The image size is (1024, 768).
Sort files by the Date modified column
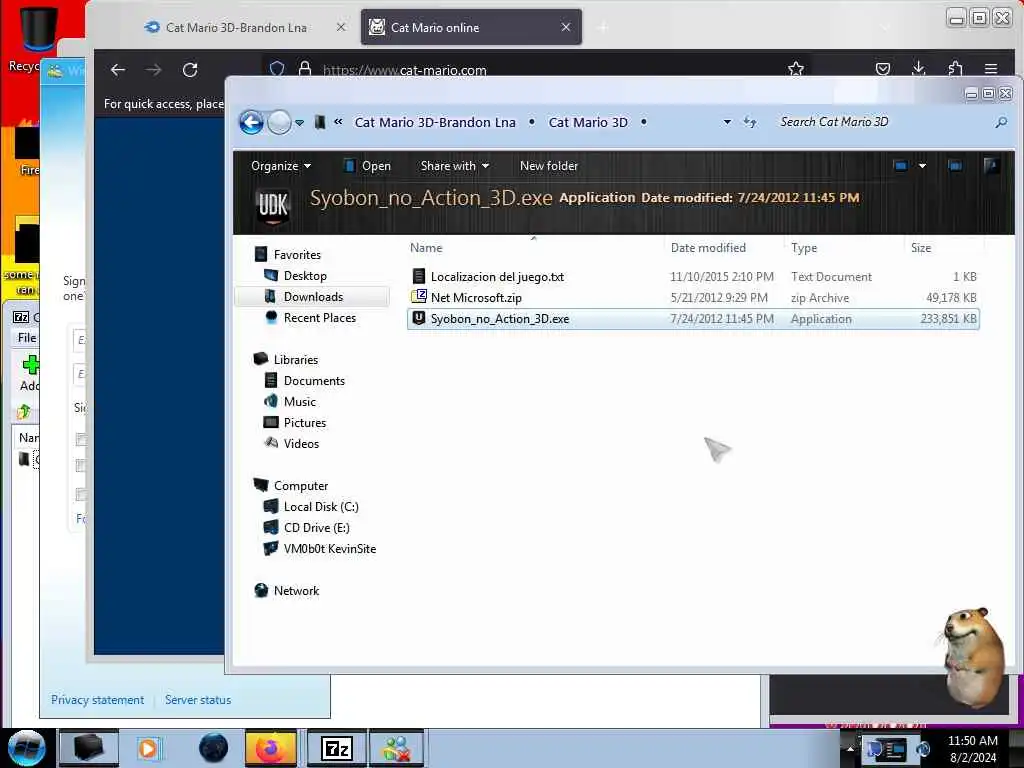pos(708,248)
